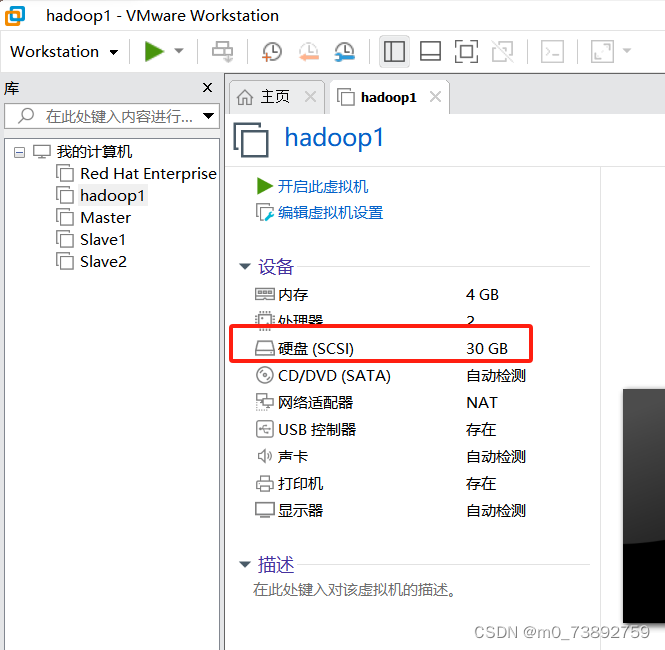Click the 打印机 printer entry
The height and width of the screenshot is (650, 665).
tap(300, 484)
